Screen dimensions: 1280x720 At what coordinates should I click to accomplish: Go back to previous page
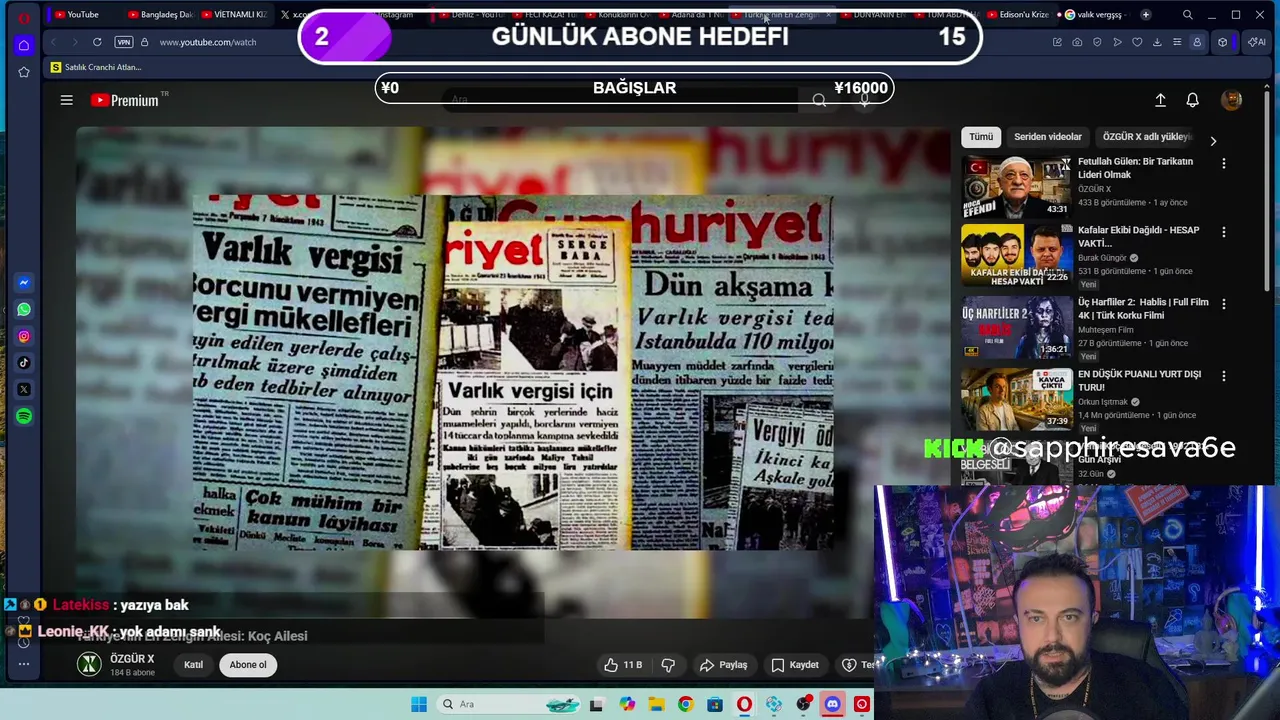click(53, 42)
